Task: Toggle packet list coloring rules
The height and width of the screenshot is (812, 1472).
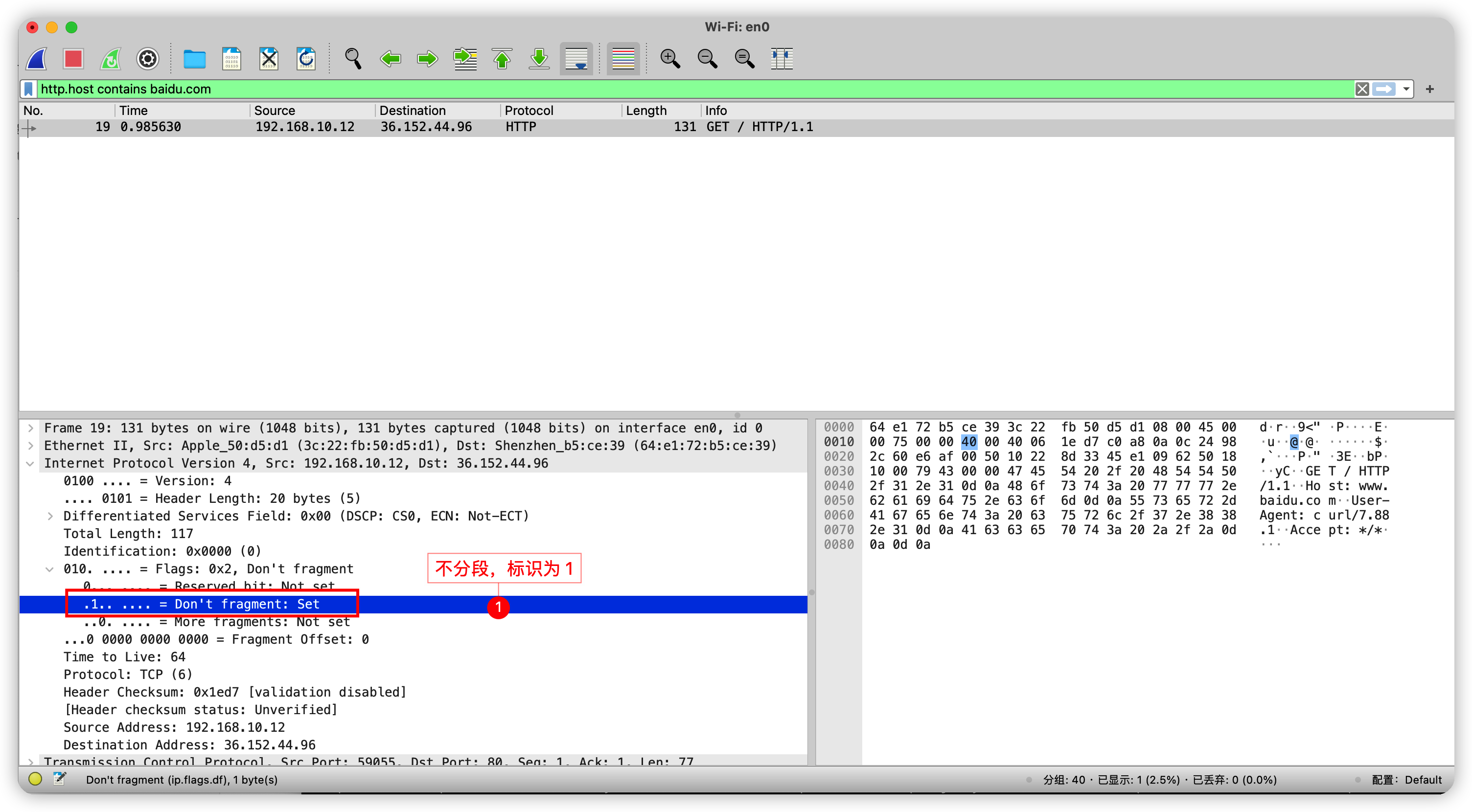Action: click(623, 59)
